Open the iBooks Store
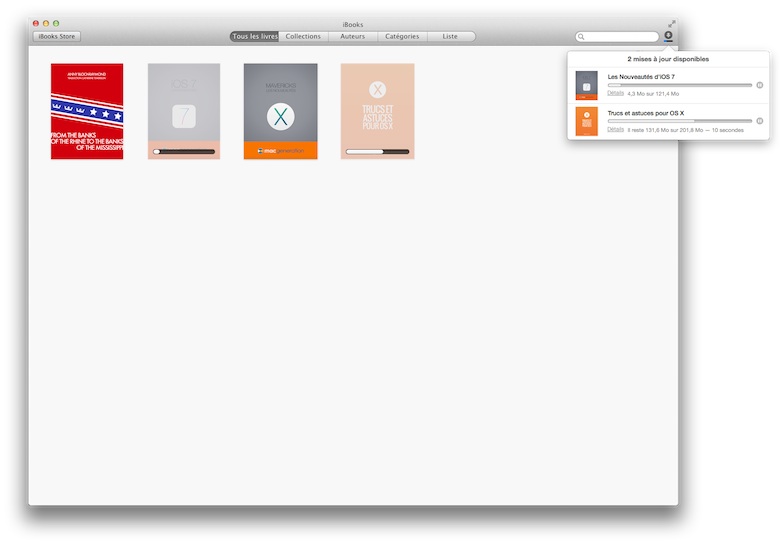The image size is (780, 545). click(57, 36)
